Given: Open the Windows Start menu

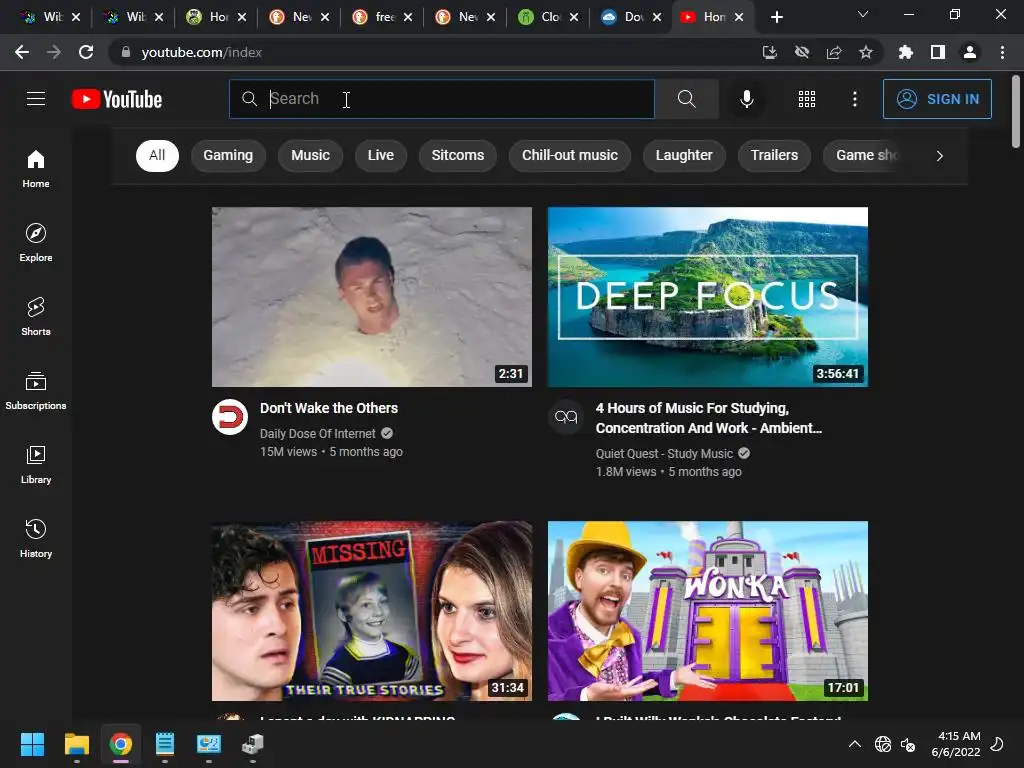Looking at the screenshot, I should (x=32, y=744).
